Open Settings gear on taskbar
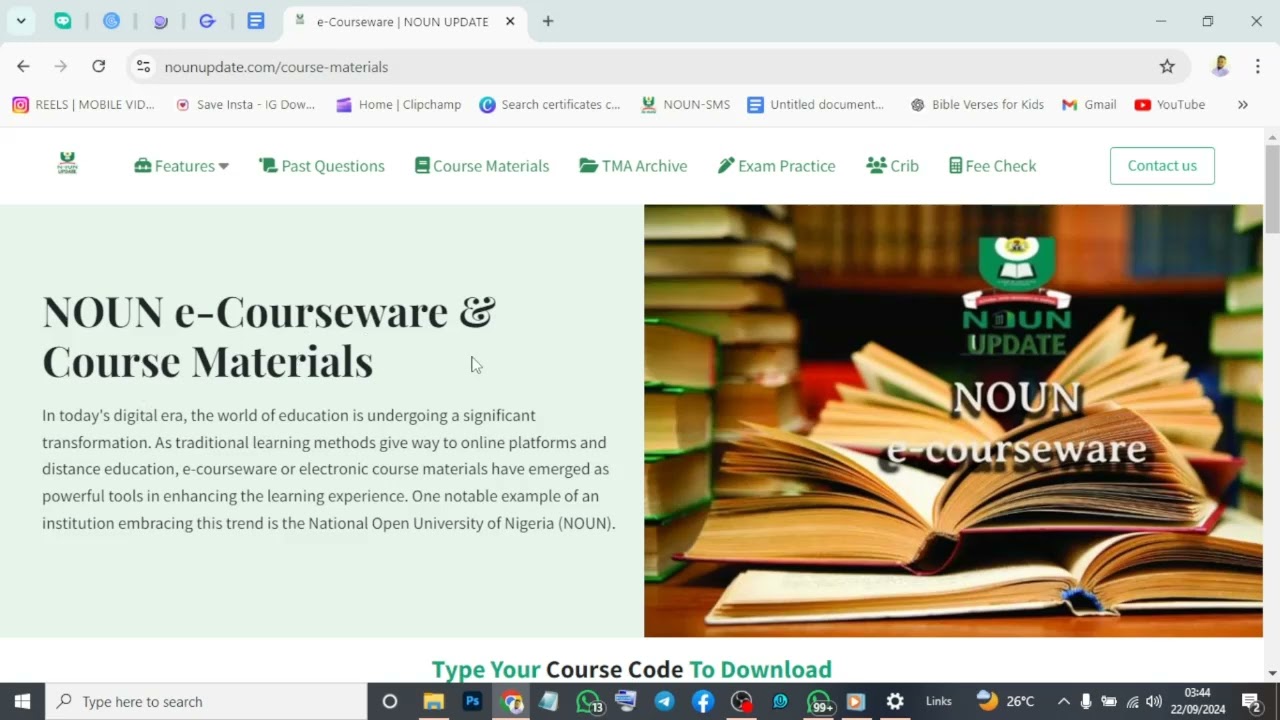The image size is (1280, 720). pos(895,702)
